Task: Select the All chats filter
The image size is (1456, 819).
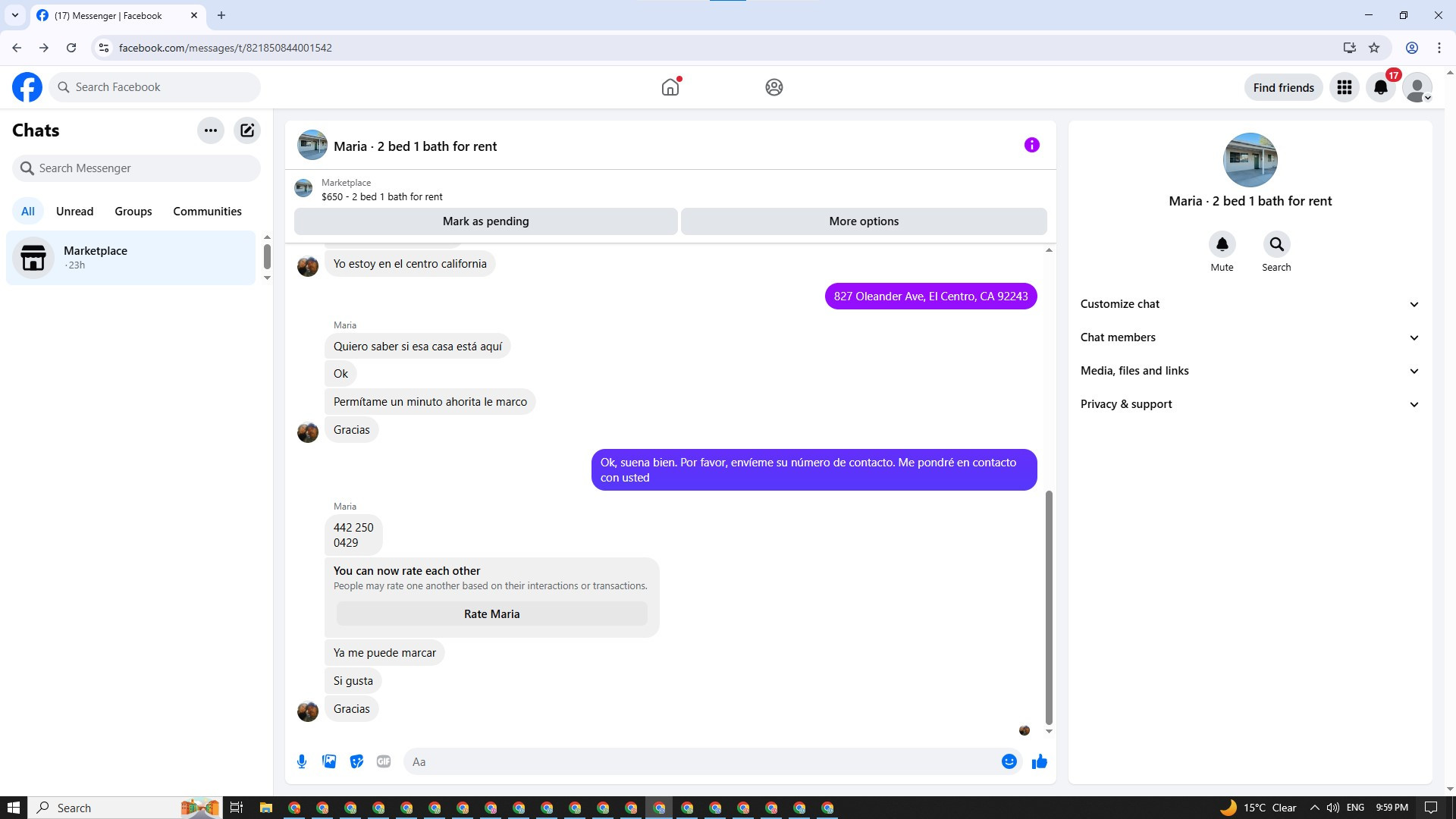Action: 28,212
